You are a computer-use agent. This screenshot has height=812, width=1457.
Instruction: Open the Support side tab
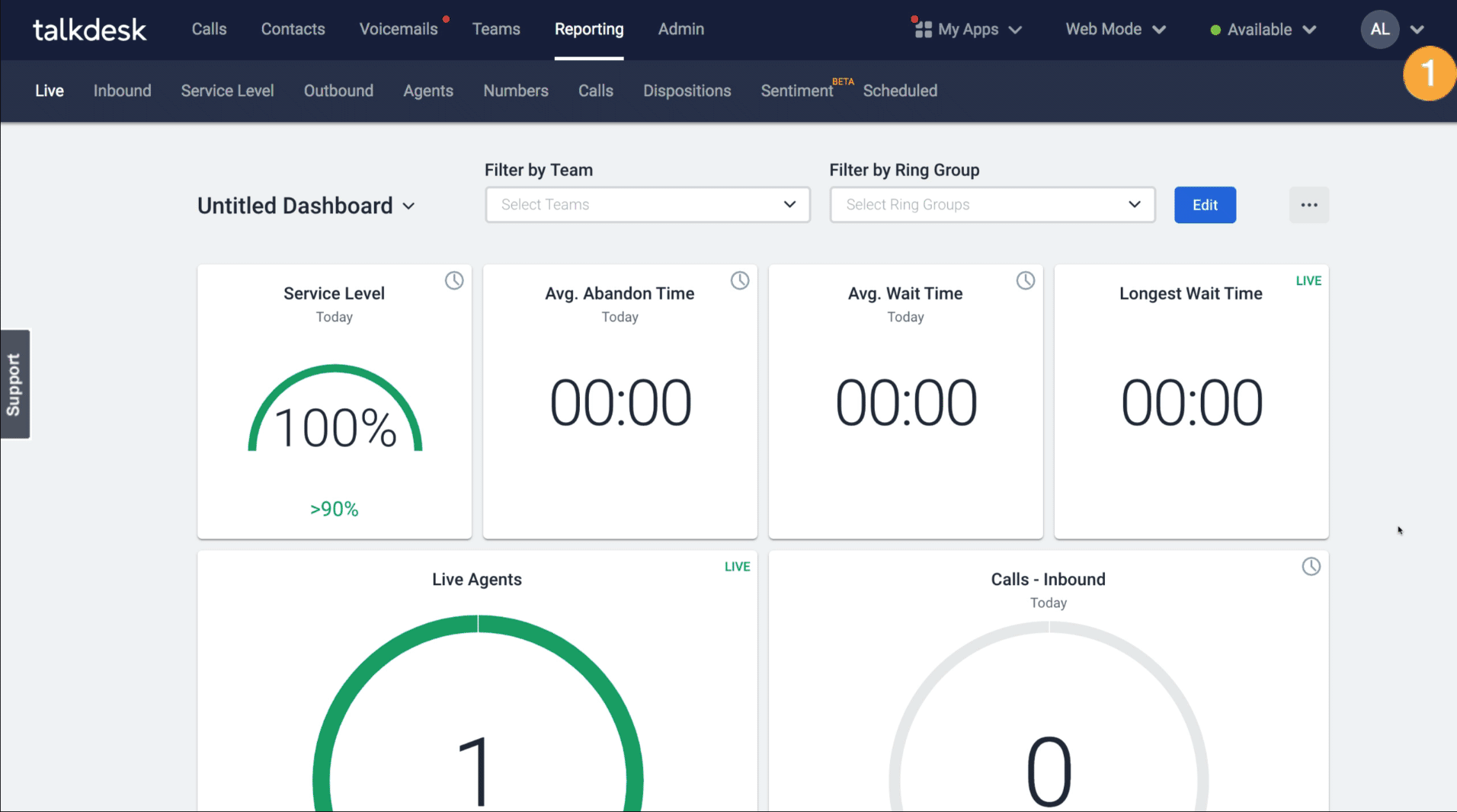pyautogui.click(x=14, y=384)
